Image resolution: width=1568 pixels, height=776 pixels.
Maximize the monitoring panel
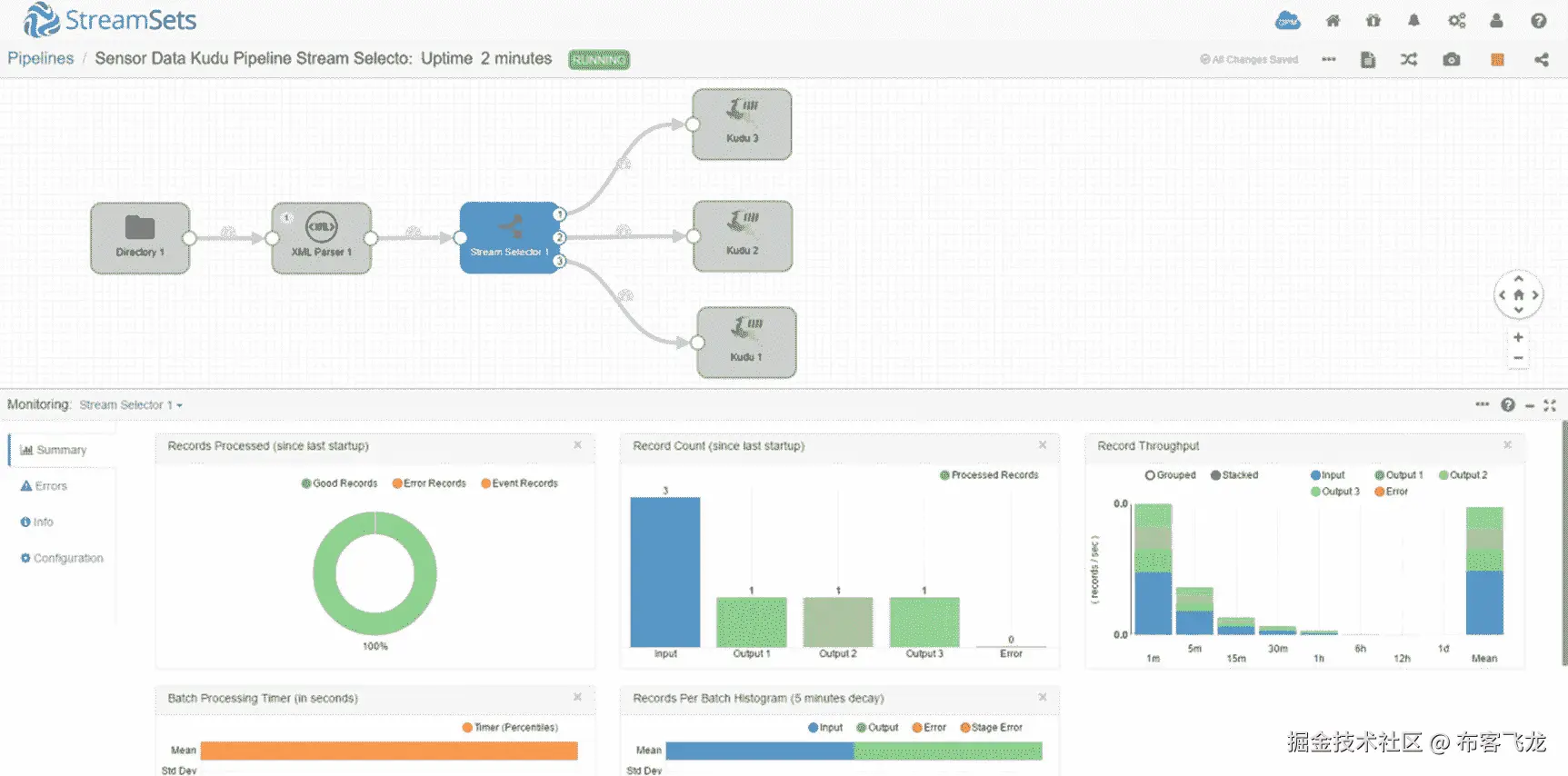(1550, 405)
